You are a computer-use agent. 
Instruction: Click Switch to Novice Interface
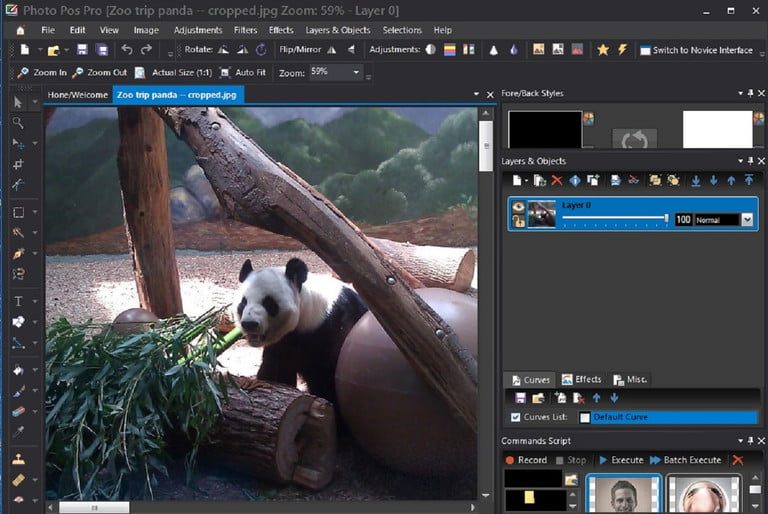coord(696,50)
